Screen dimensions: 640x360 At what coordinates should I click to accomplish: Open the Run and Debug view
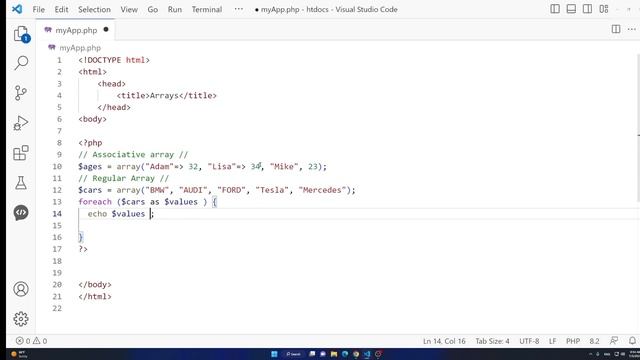21,123
